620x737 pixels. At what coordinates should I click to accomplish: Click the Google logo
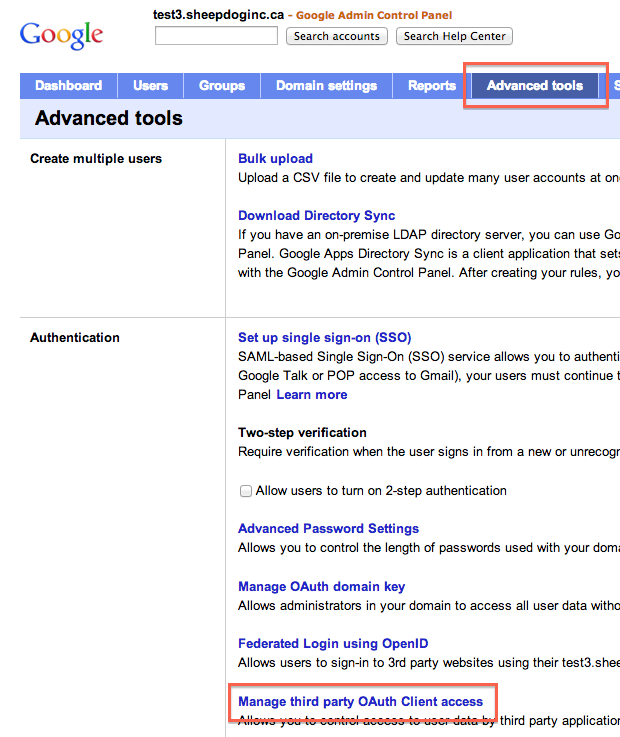click(61, 35)
